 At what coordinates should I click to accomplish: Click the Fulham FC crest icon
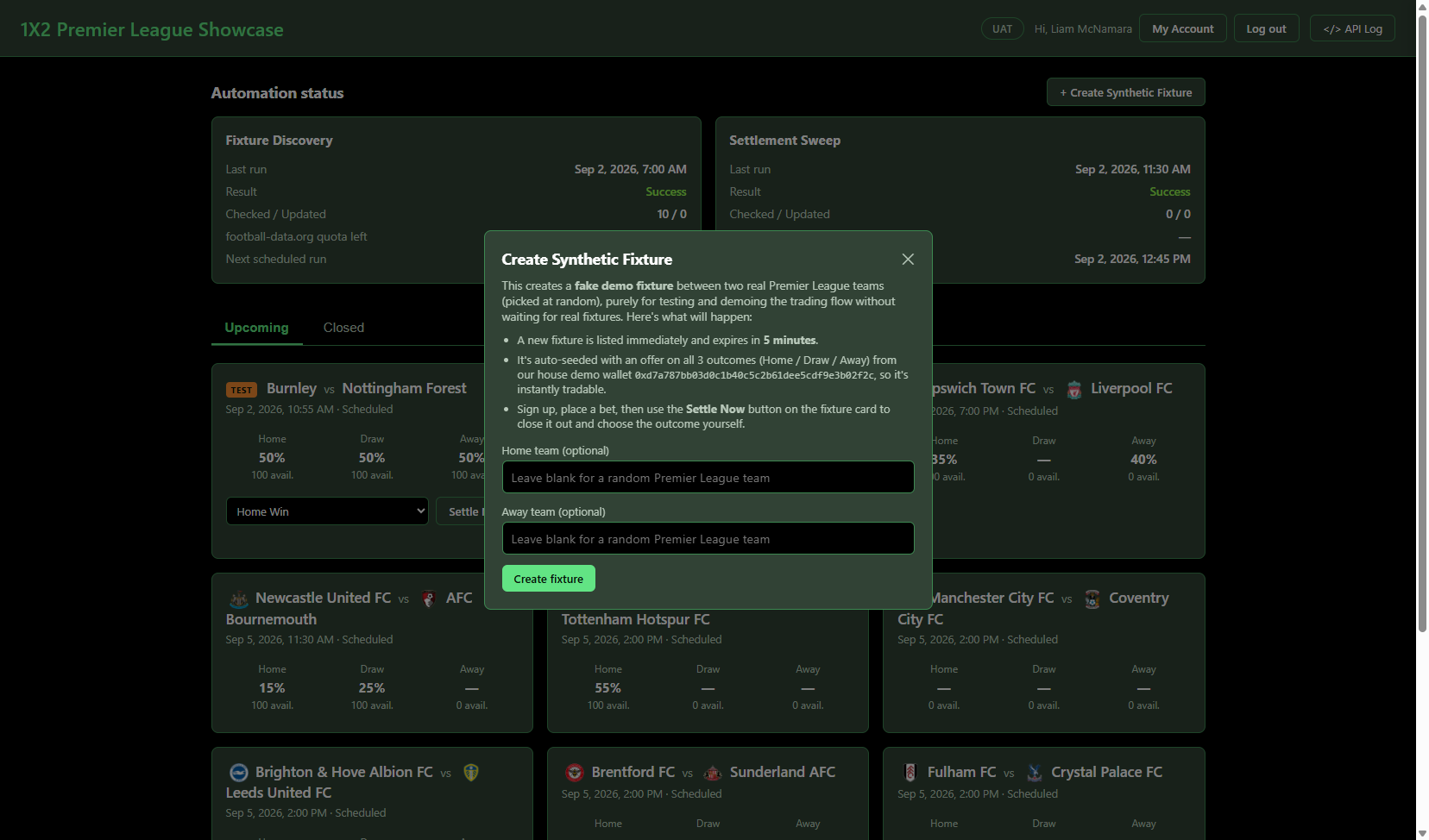pos(910,773)
